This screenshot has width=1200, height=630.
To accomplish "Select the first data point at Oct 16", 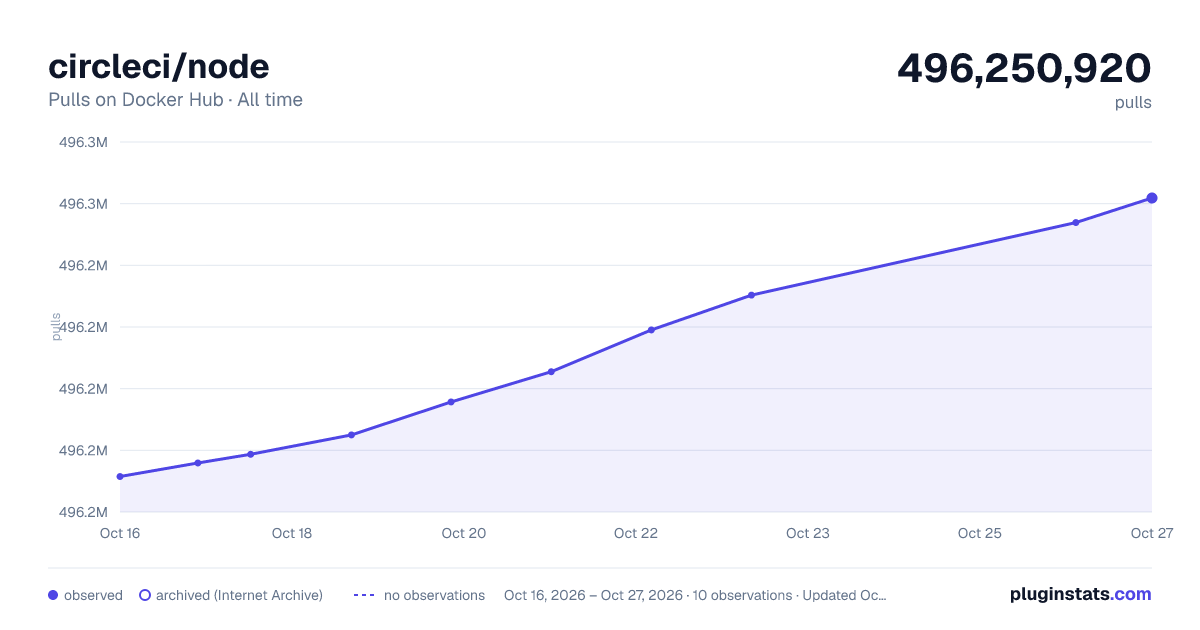I will pos(120,476).
